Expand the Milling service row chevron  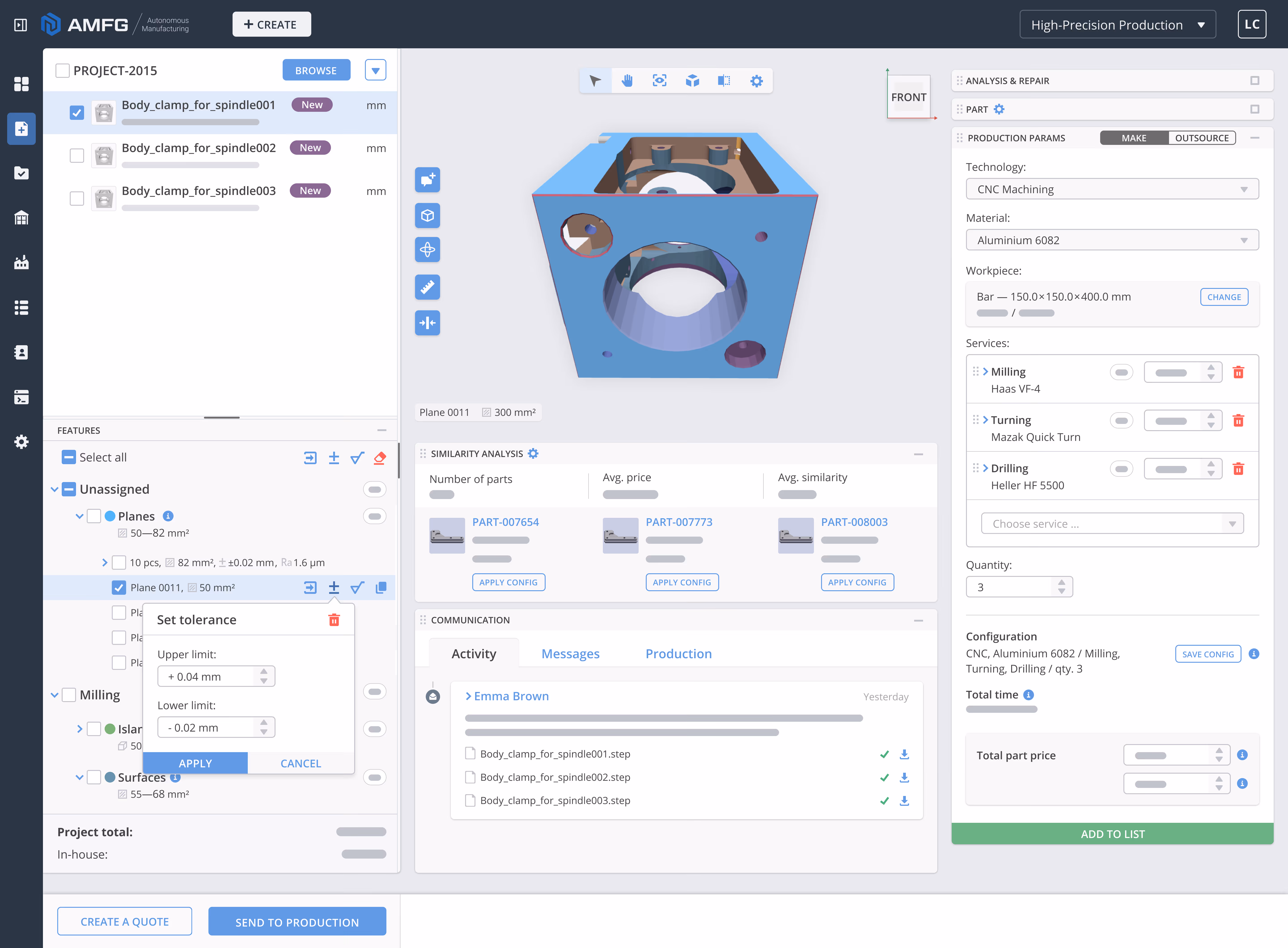[985, 372]
